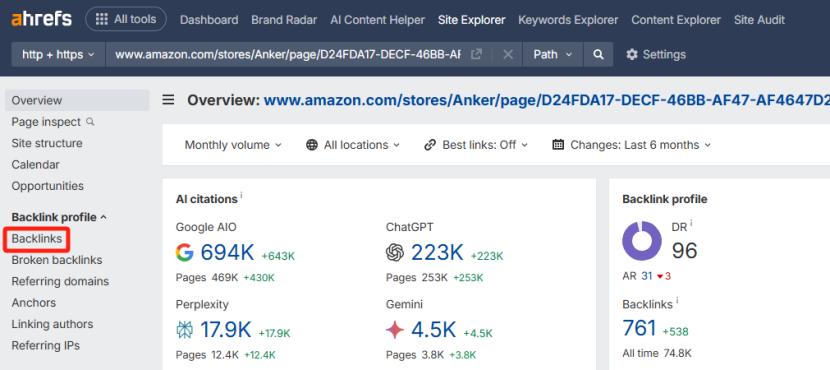The image size is (830, 370).
Task: Open the http + https protocol dropdown
Action: 58,55
